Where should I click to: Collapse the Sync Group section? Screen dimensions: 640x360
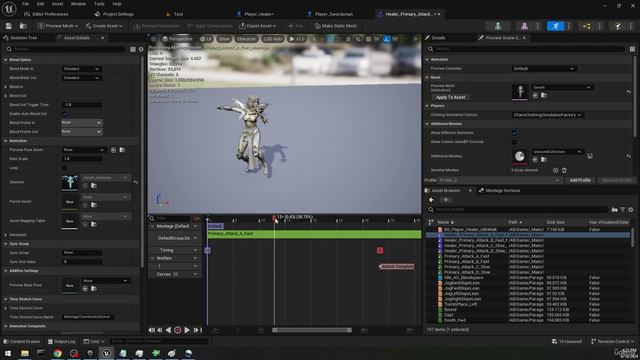click(6, 244)
